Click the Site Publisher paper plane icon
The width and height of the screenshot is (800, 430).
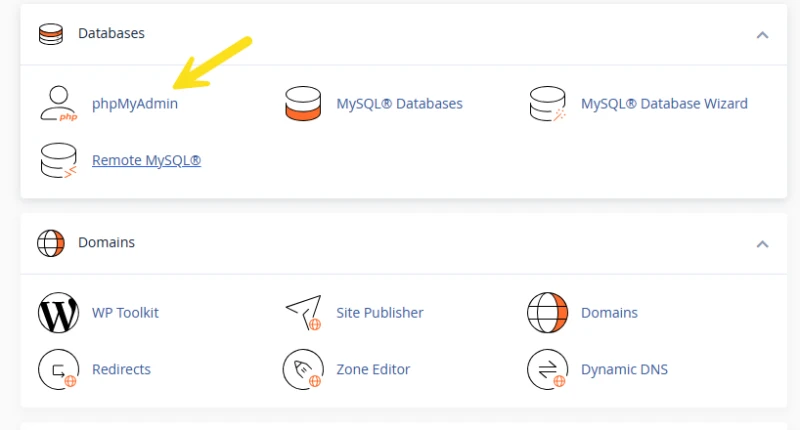303,313
